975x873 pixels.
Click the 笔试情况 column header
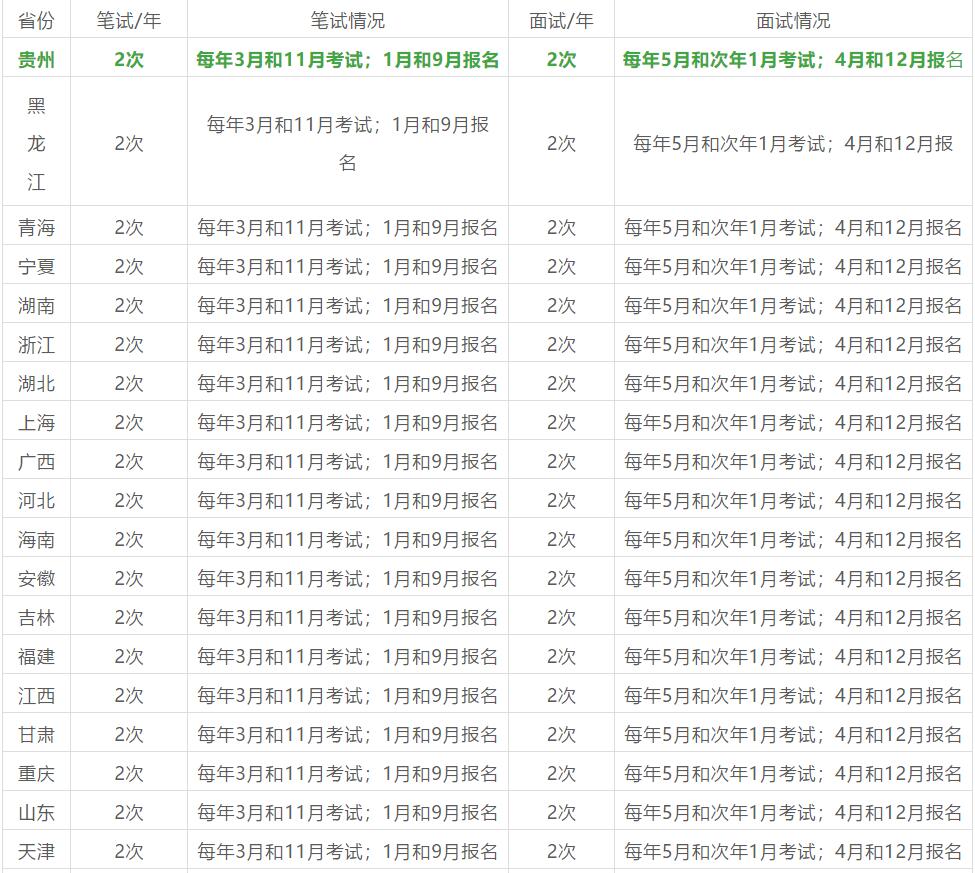[348, 21]
